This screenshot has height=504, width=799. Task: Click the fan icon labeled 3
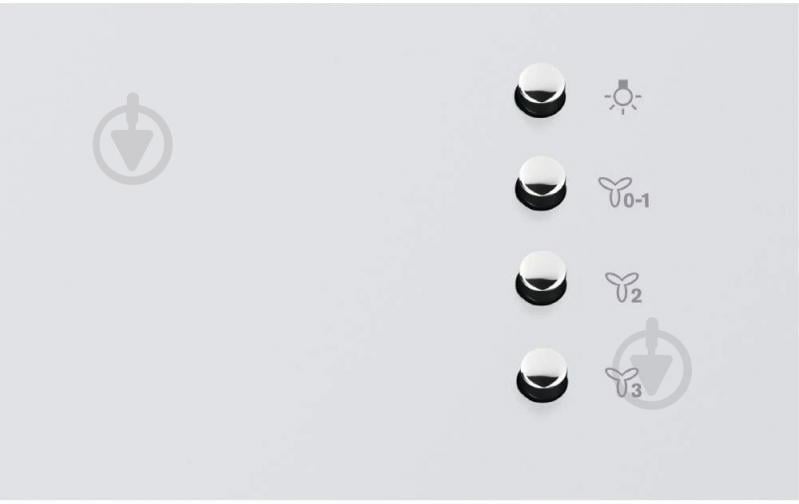pos(622,381)
